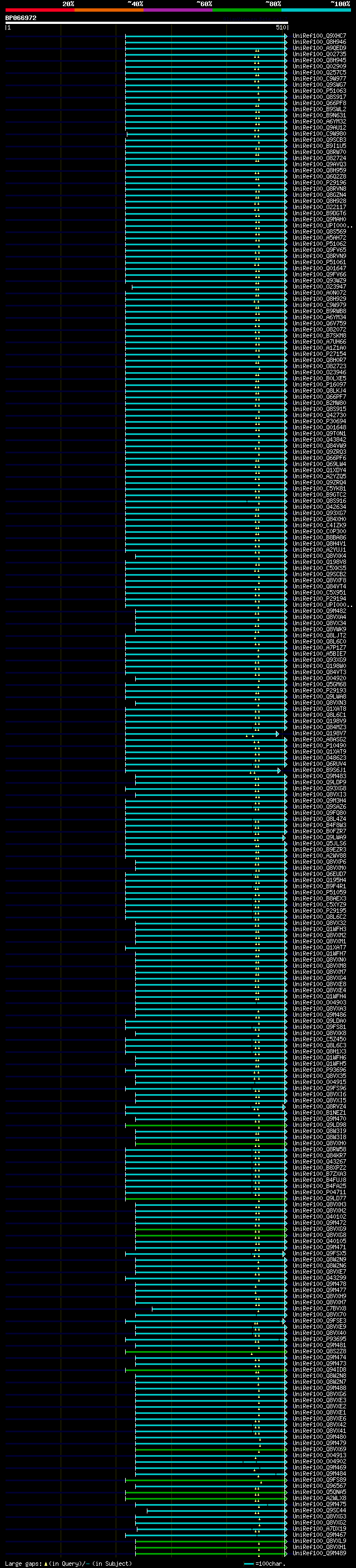Click the cyan alignment bar in the UniRef100_Q9XHC7 row
The height and width of the screenshot is (1568, 356).
coord(206,36)
